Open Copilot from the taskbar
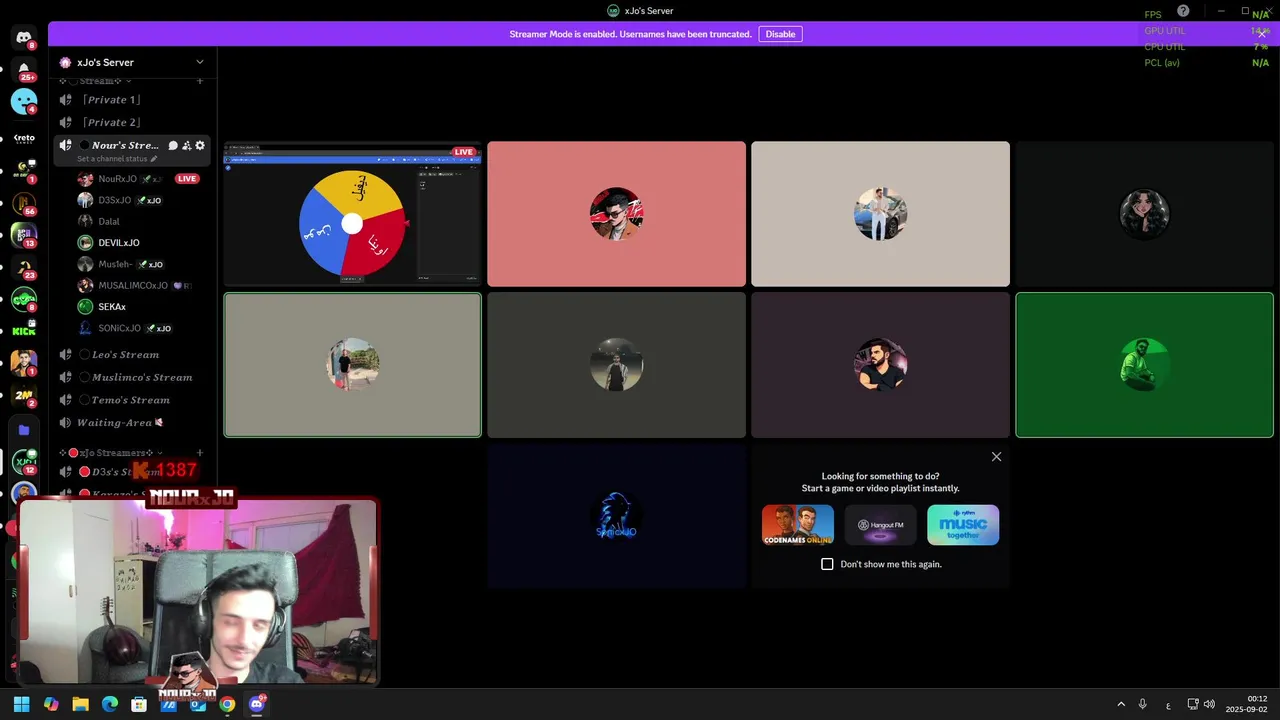The image size is (1280, 720). pyautogui.click(x=51, y=704)
